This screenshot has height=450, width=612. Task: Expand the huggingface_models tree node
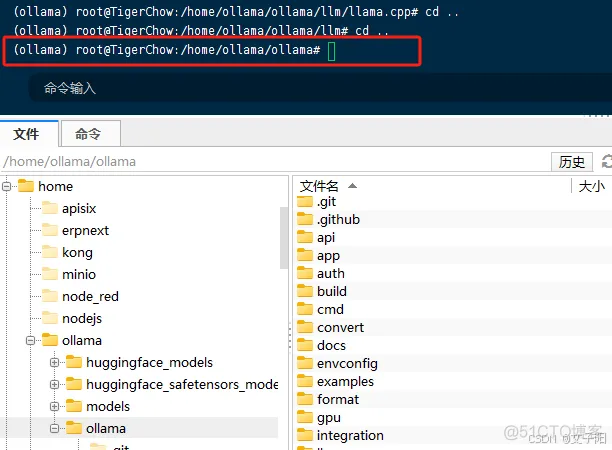point(54,363)
